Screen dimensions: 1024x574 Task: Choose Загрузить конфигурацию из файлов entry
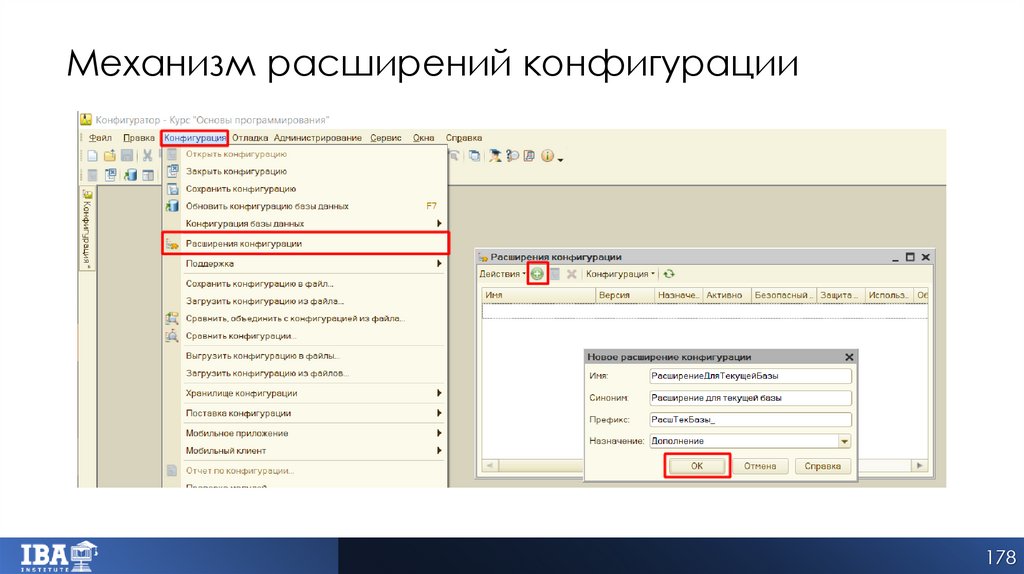click(x=304, y=373)
